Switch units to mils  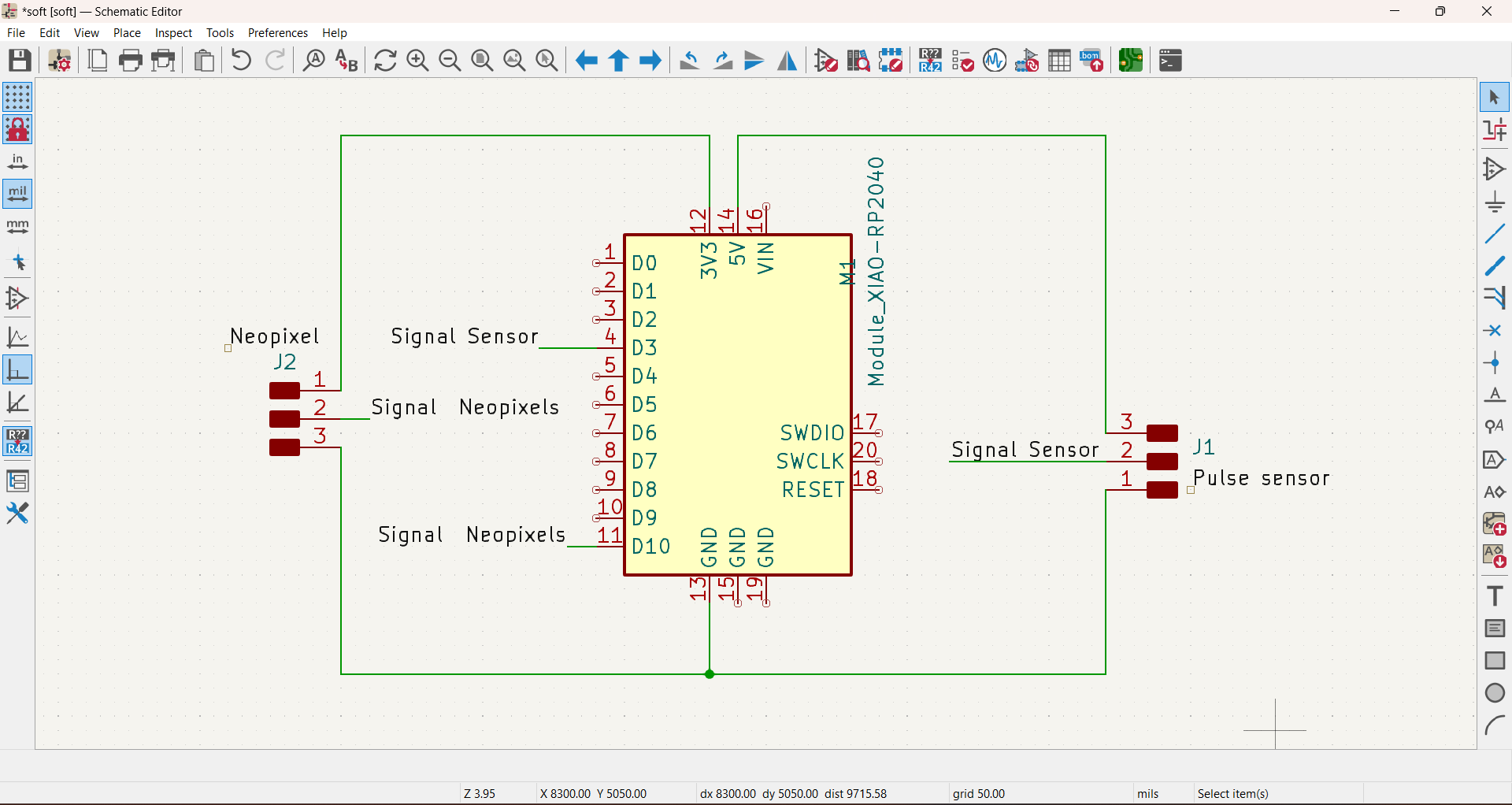click(17, 195)
